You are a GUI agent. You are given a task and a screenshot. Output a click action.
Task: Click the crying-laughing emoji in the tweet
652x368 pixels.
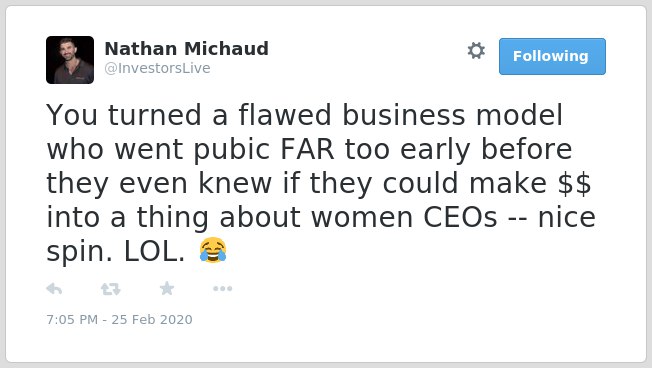coord(213,250)
